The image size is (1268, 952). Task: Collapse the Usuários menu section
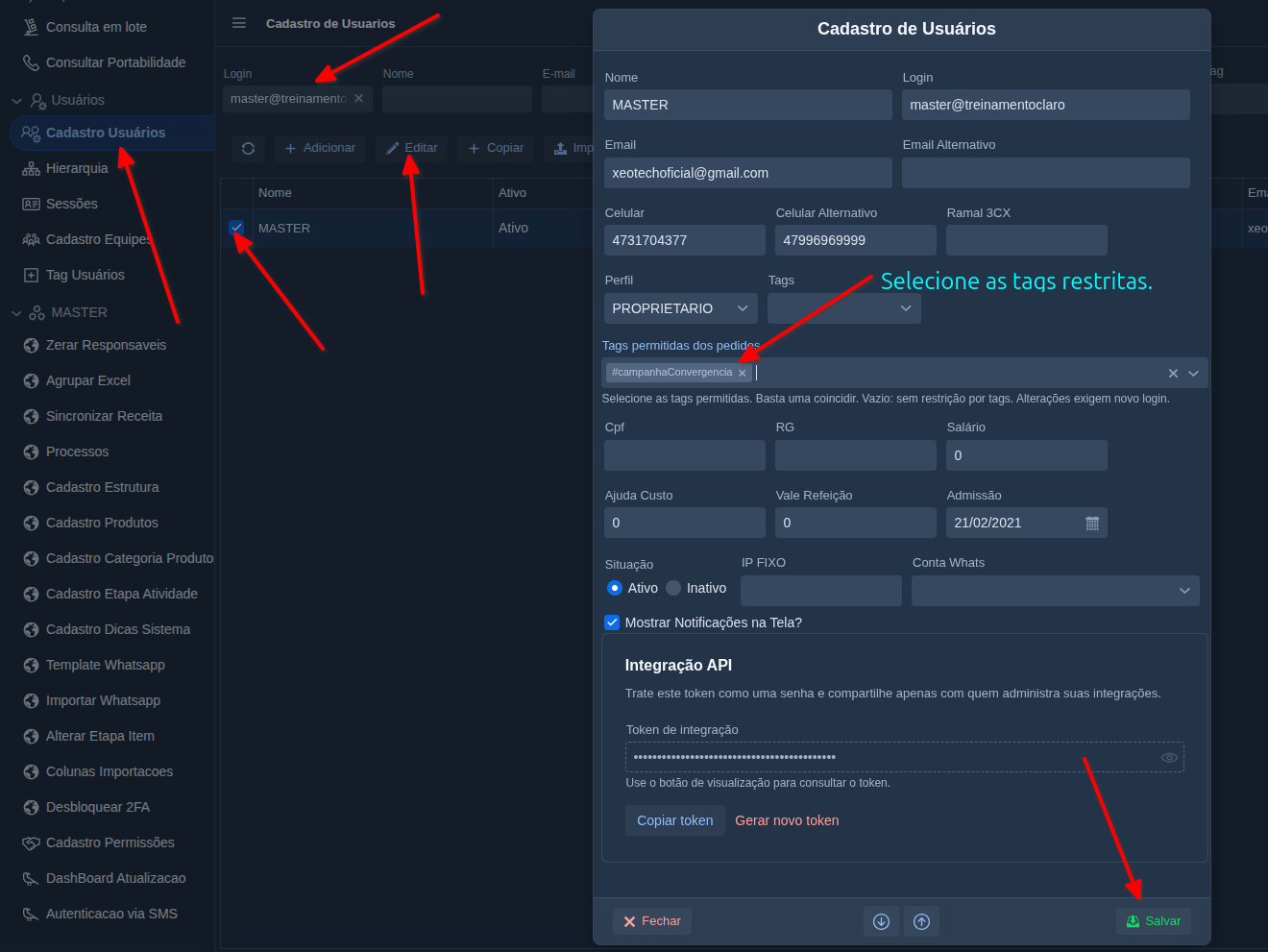click(16, 100)
